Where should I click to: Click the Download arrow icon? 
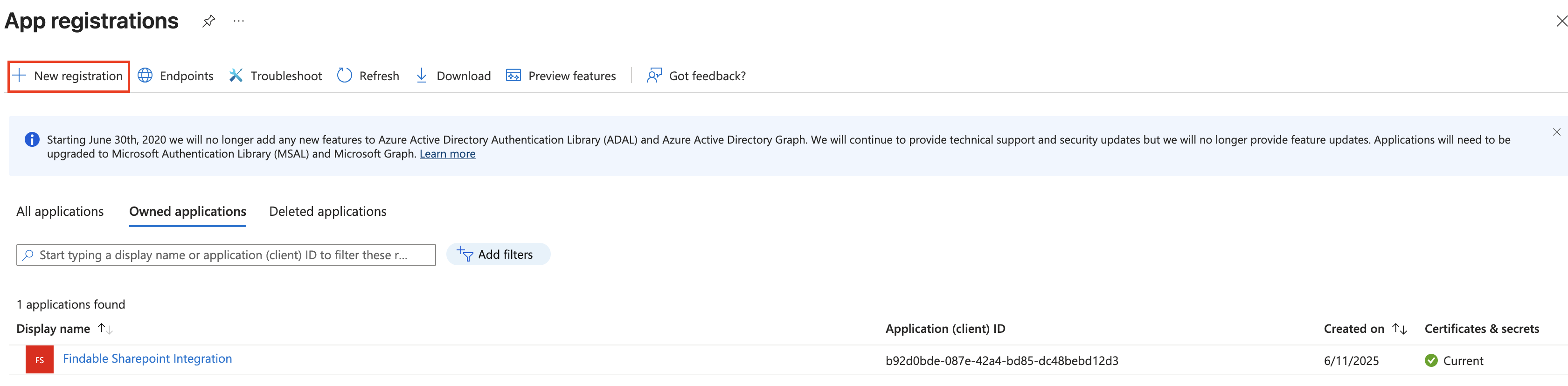(x=421, y=76)
